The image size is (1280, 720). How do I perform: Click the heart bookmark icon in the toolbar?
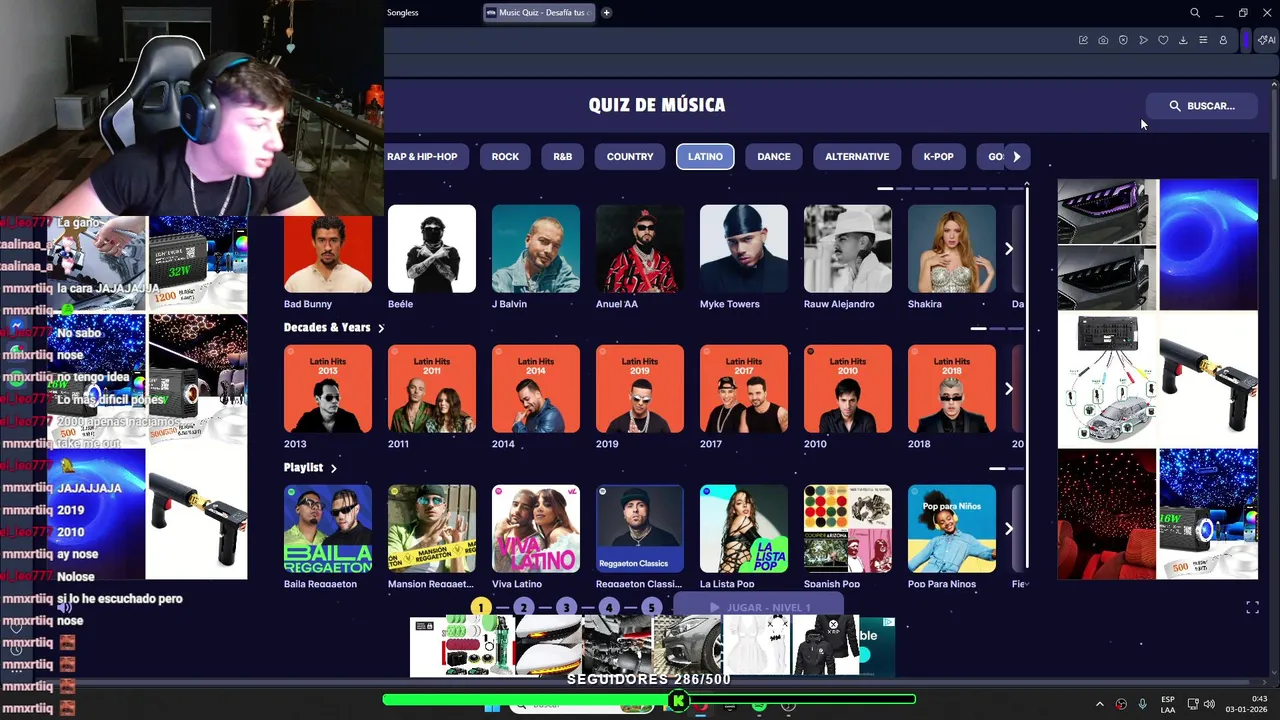coord(1163,40)
